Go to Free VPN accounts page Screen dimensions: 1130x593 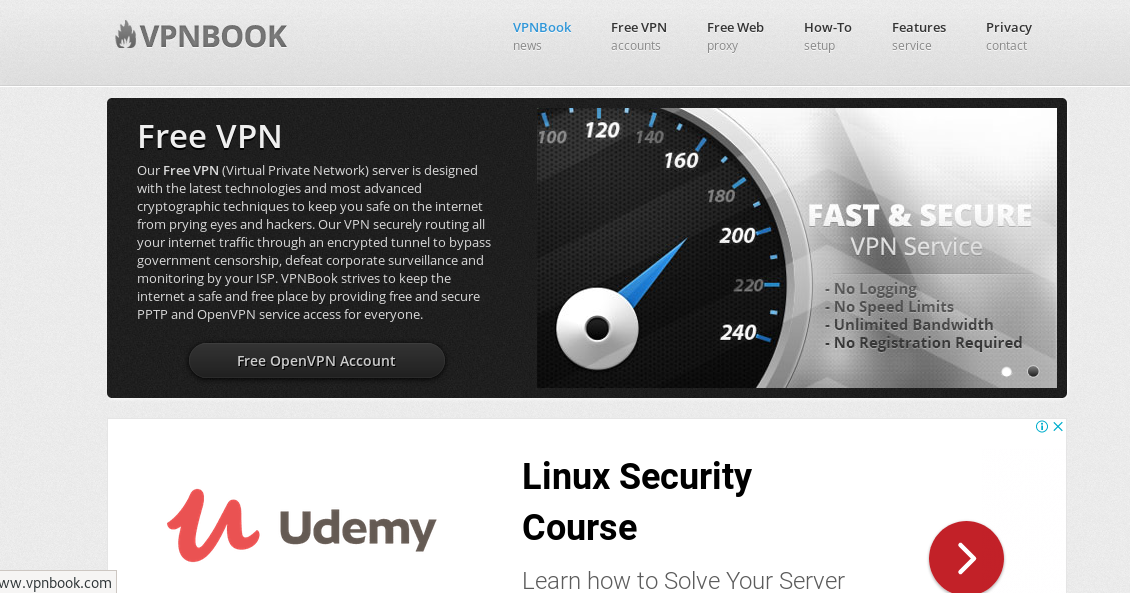coord(639,36)
